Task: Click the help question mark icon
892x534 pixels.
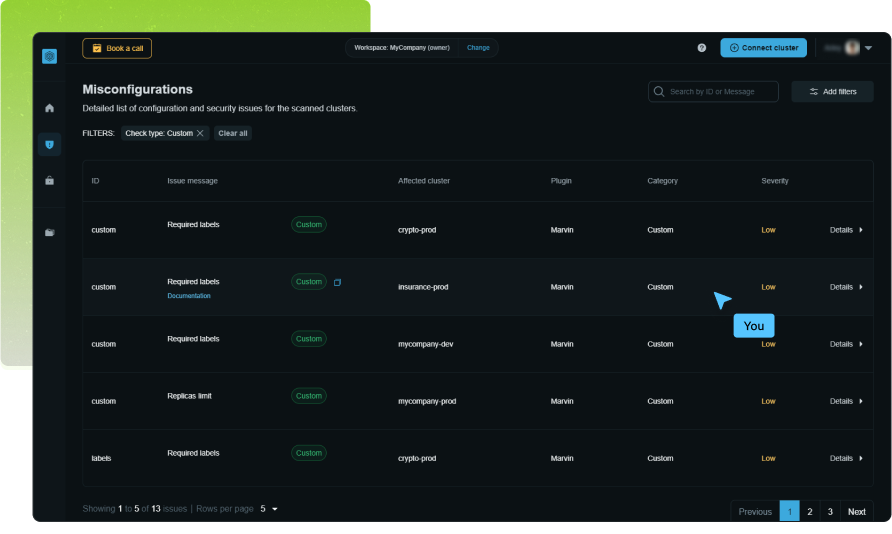Action: pyautogui.click(x=701, y=48)
